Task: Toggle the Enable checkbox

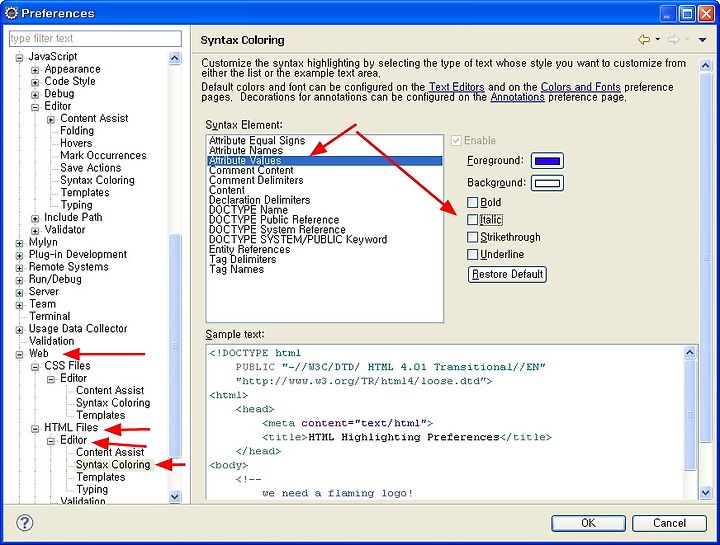Action: pyautogui.click(x=456, y=140)
